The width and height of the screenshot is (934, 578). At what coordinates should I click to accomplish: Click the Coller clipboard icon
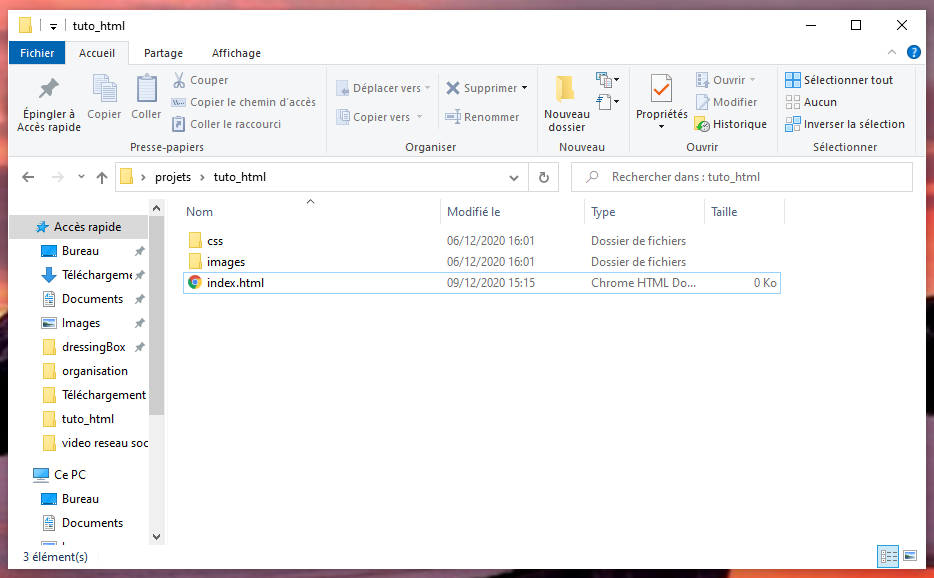(x=146, y=89)
